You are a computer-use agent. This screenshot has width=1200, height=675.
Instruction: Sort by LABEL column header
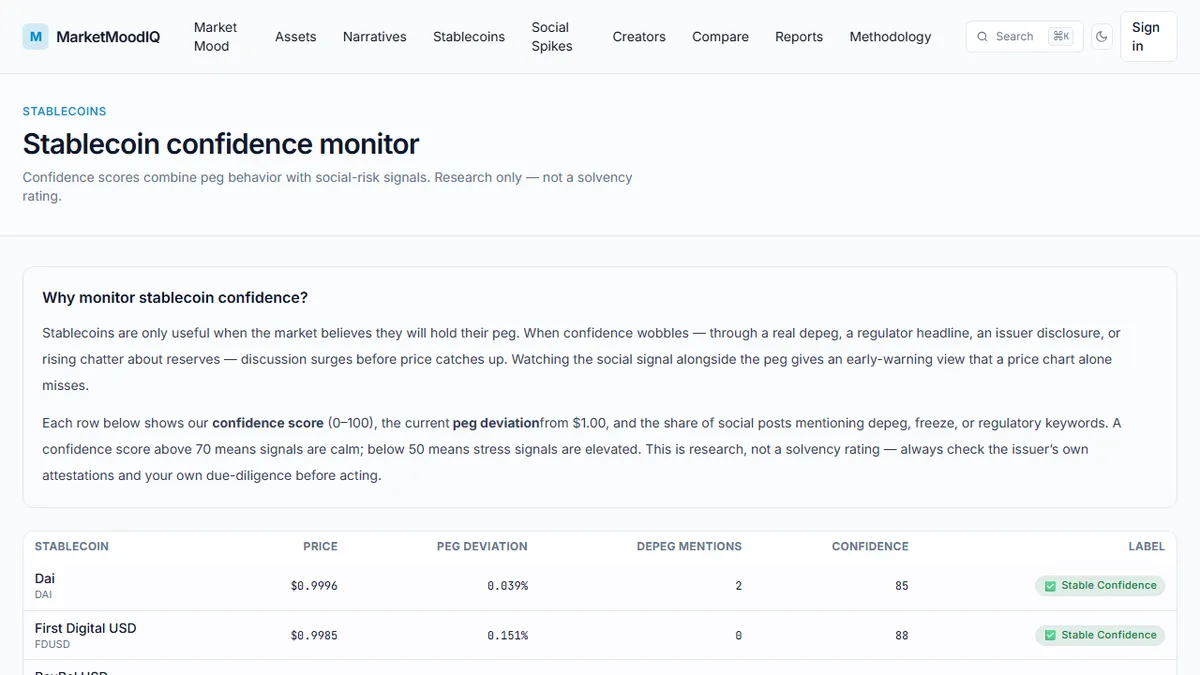click(x=1147, y=547)
